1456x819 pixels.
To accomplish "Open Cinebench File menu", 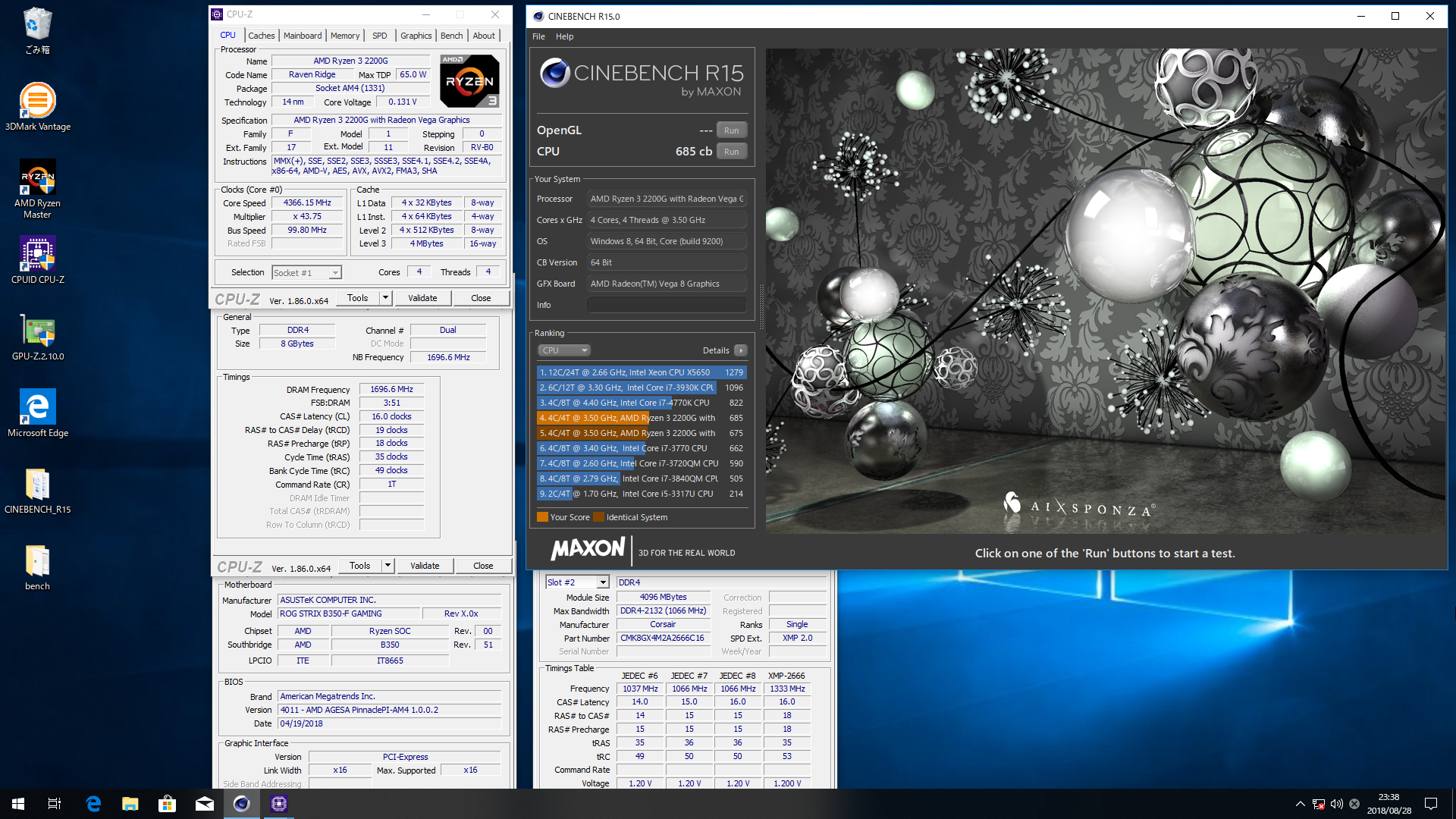I will (538, 36).
